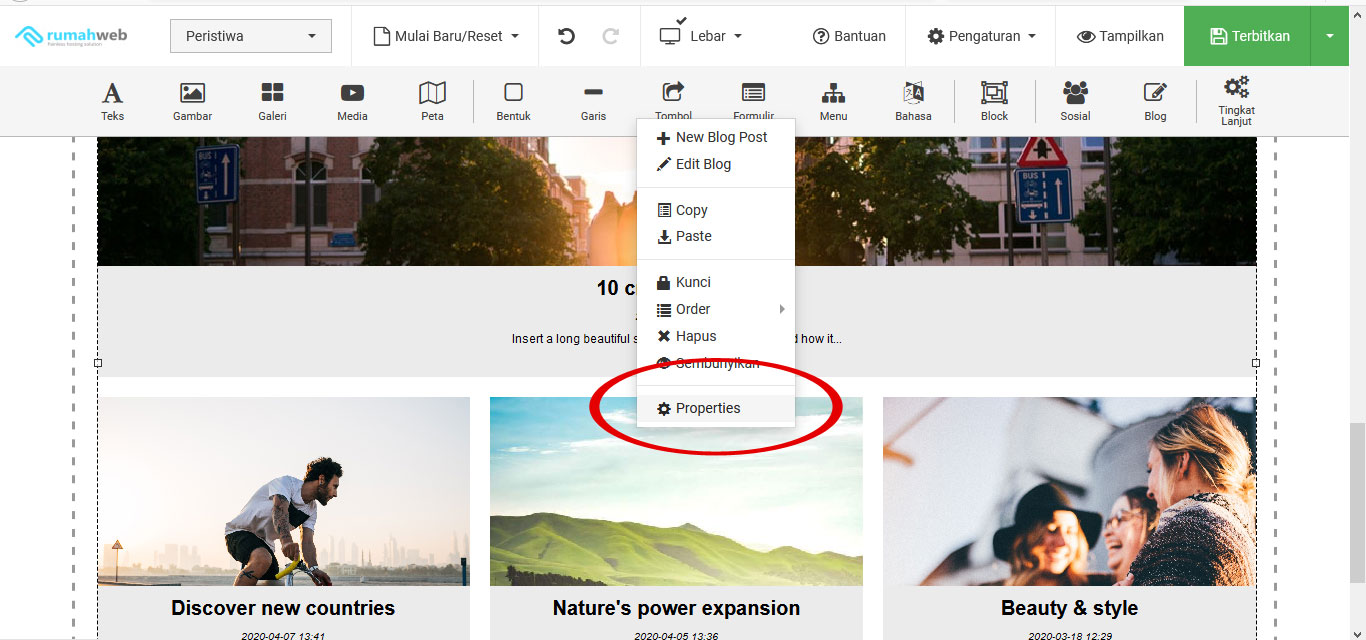The image size is (1366, 640).
Task: Select the Bentuk shape tool
Action: pyautogui.click(x=513, y=102)
